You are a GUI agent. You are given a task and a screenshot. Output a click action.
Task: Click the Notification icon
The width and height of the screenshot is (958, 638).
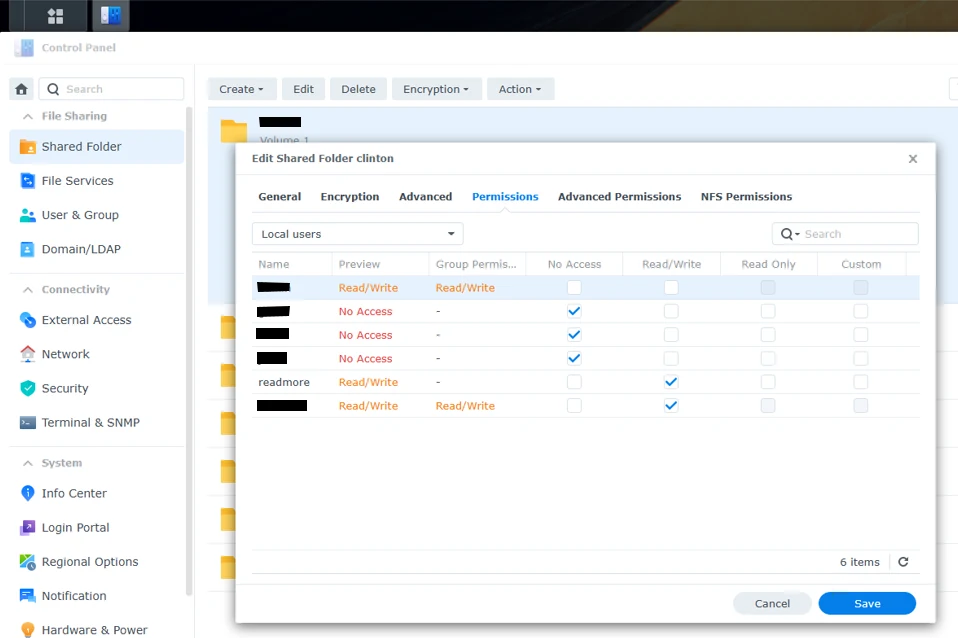coord(27,596)
